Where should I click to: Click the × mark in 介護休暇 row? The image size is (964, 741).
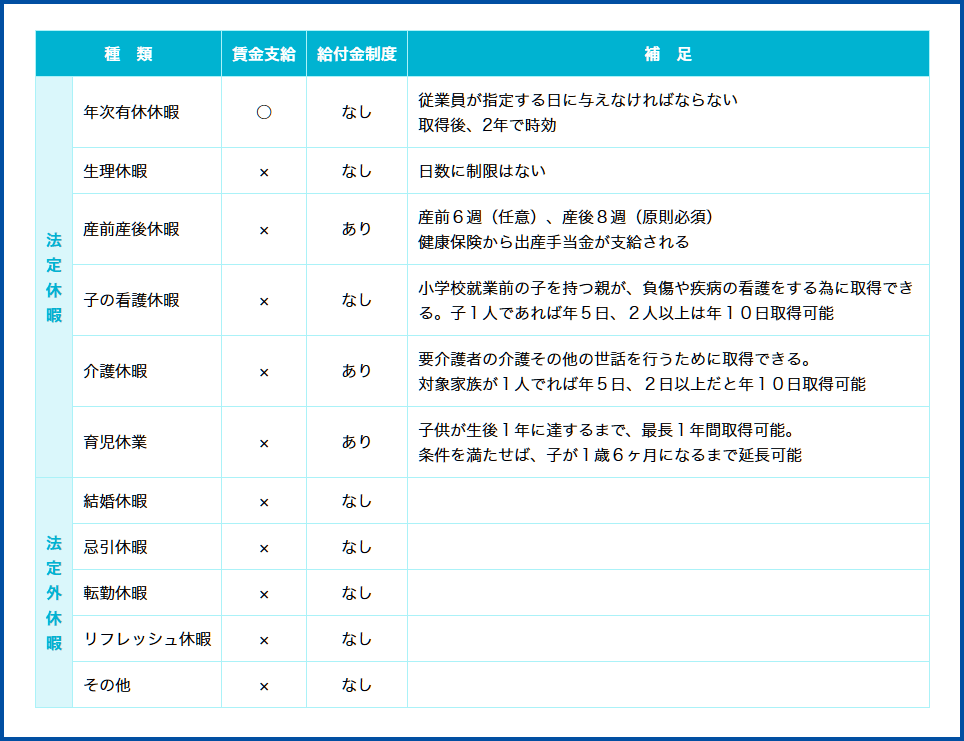264,372
